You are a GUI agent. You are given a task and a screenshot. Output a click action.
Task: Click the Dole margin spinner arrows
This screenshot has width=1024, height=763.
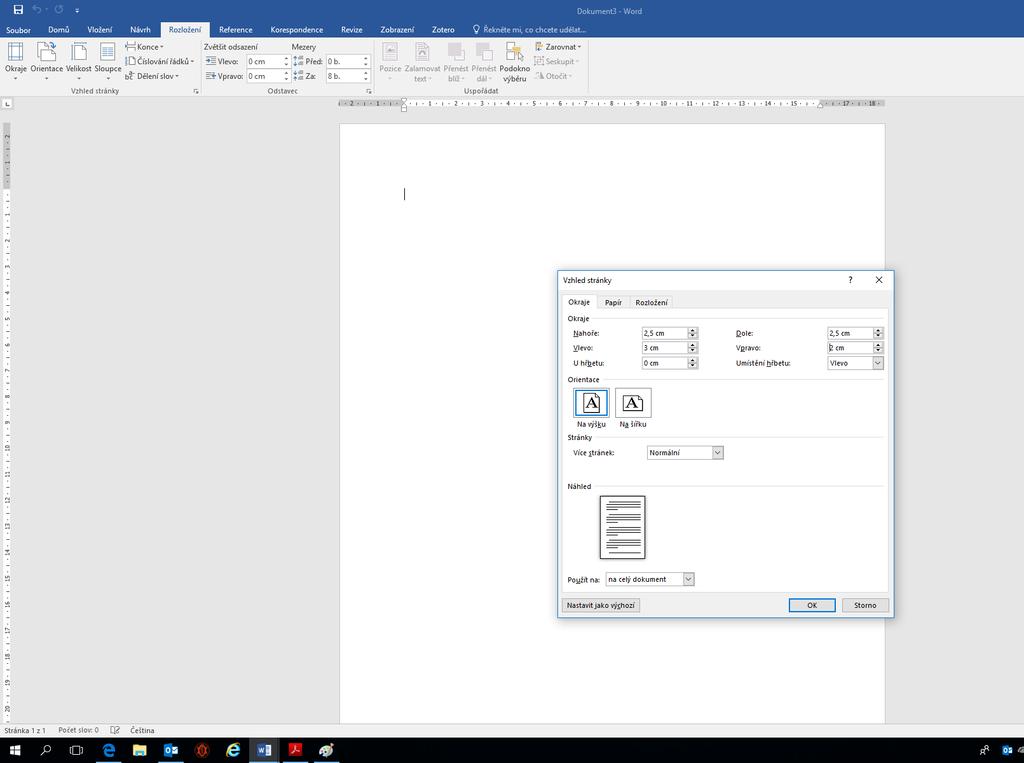pos(878,333)
